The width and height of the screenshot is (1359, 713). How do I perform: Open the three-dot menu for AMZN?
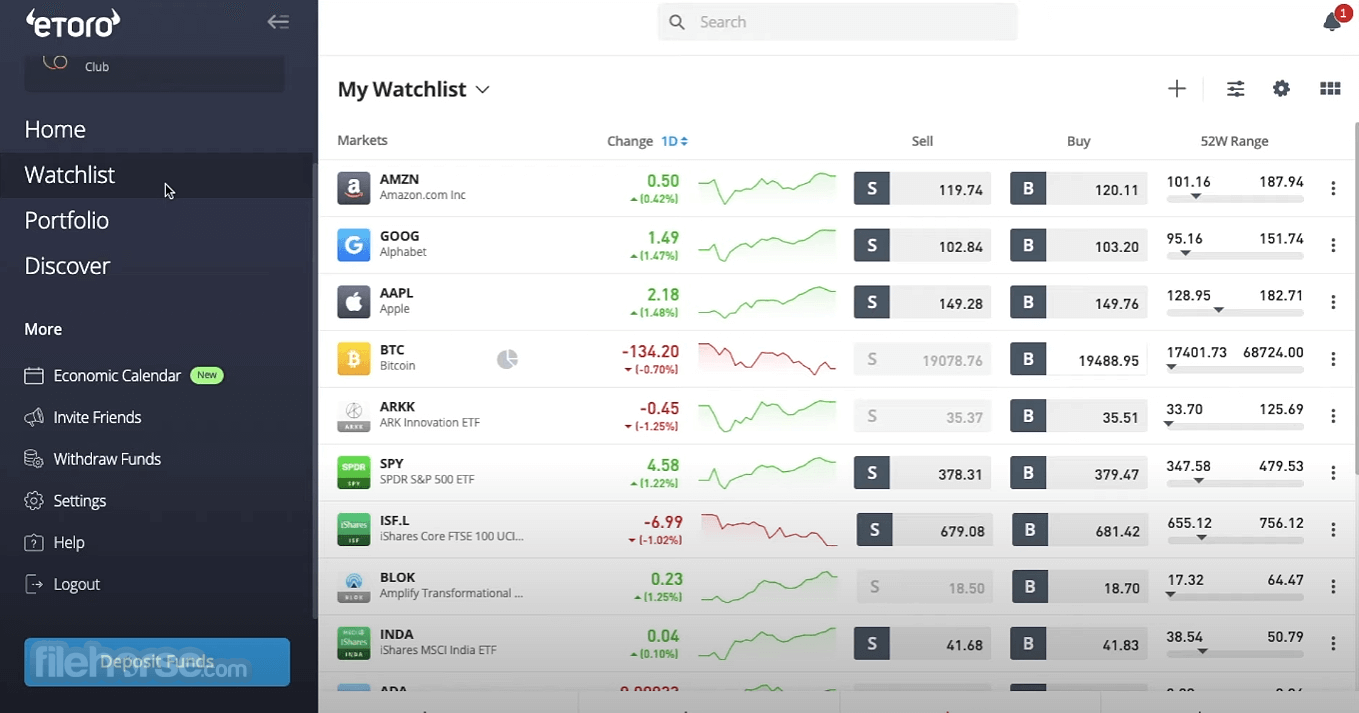click(1333, 188)
